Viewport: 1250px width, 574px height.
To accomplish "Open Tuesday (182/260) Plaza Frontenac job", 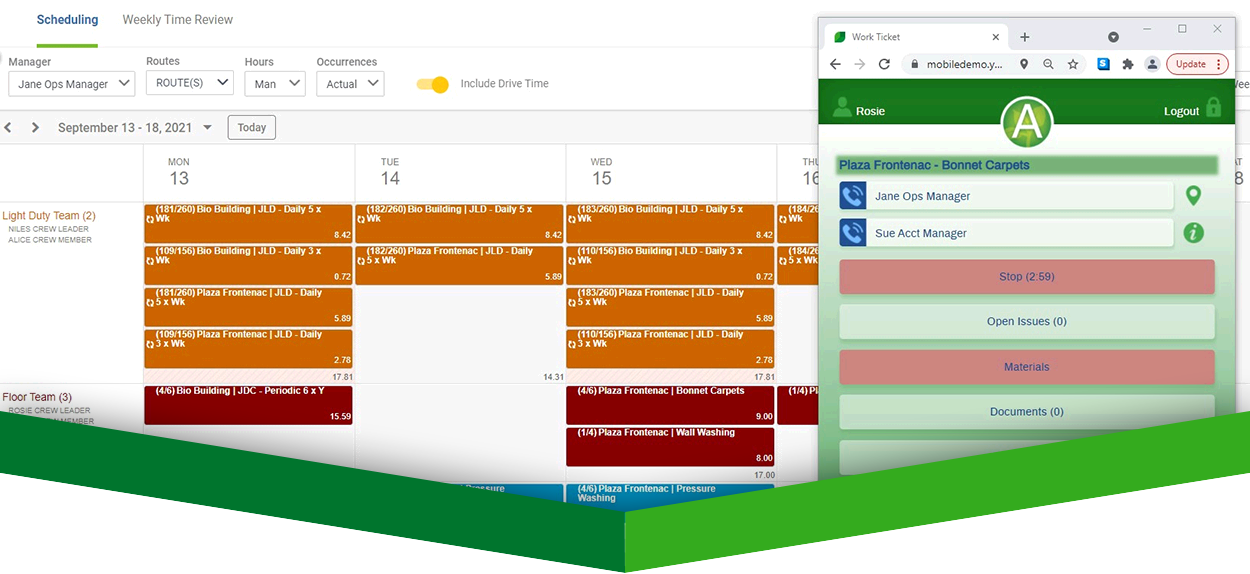I will coord(460,265).
